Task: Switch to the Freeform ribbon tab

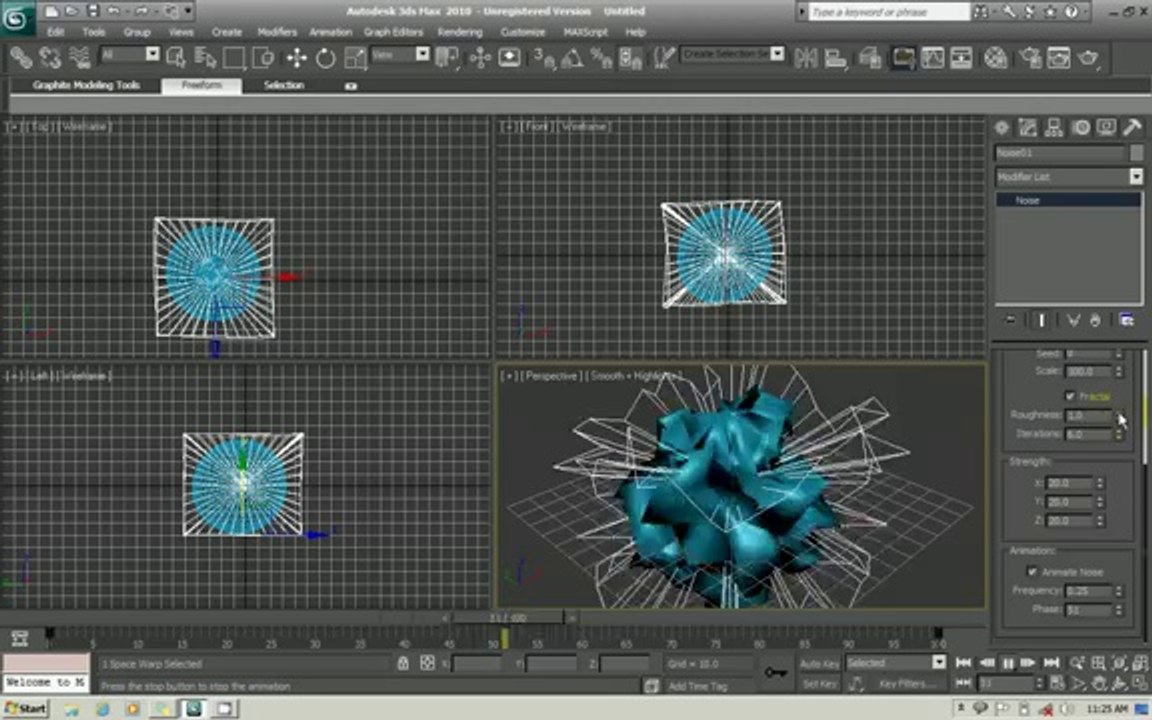Action: [x=202, y=85]
